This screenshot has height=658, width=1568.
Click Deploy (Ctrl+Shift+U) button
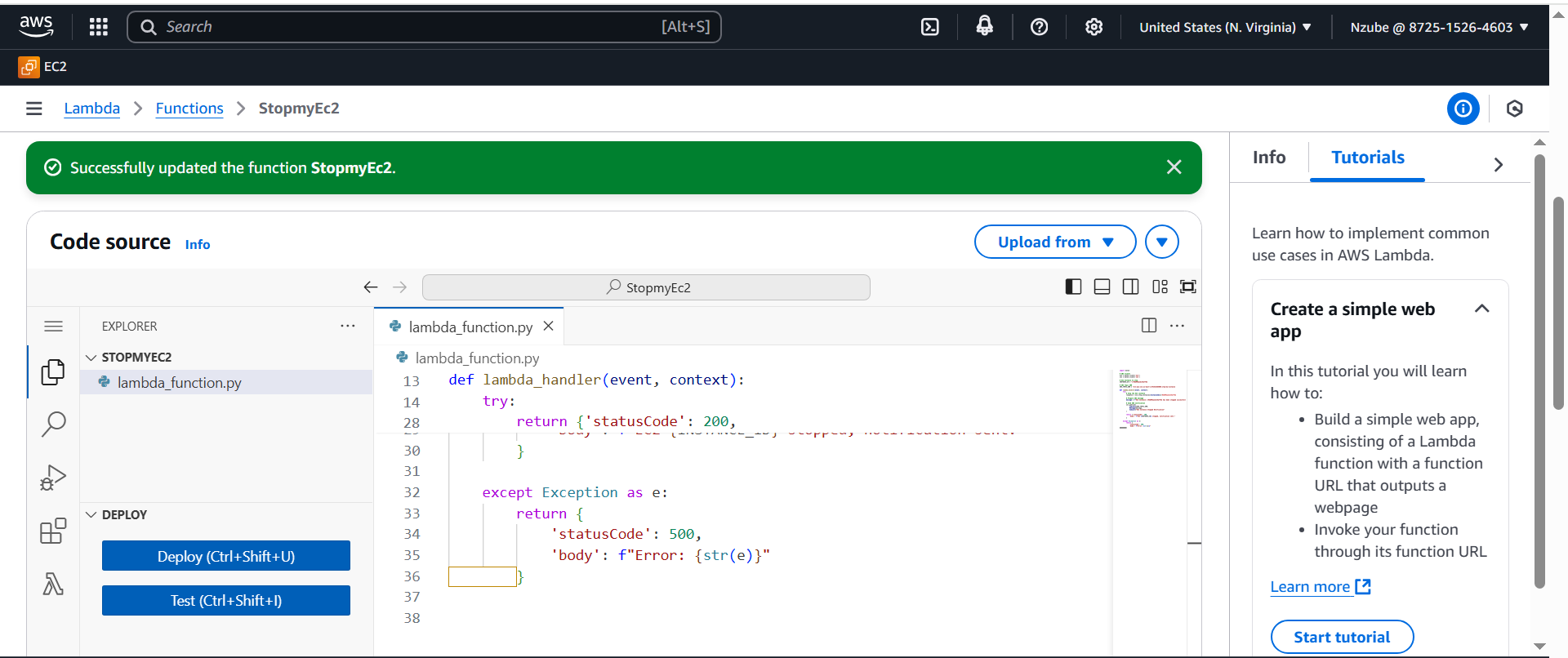tap(226, 556)
